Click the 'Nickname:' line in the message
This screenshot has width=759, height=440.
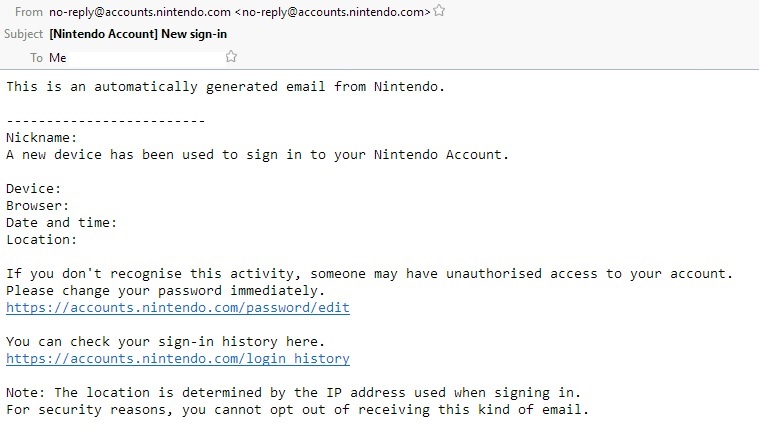(x=42, y=137)
